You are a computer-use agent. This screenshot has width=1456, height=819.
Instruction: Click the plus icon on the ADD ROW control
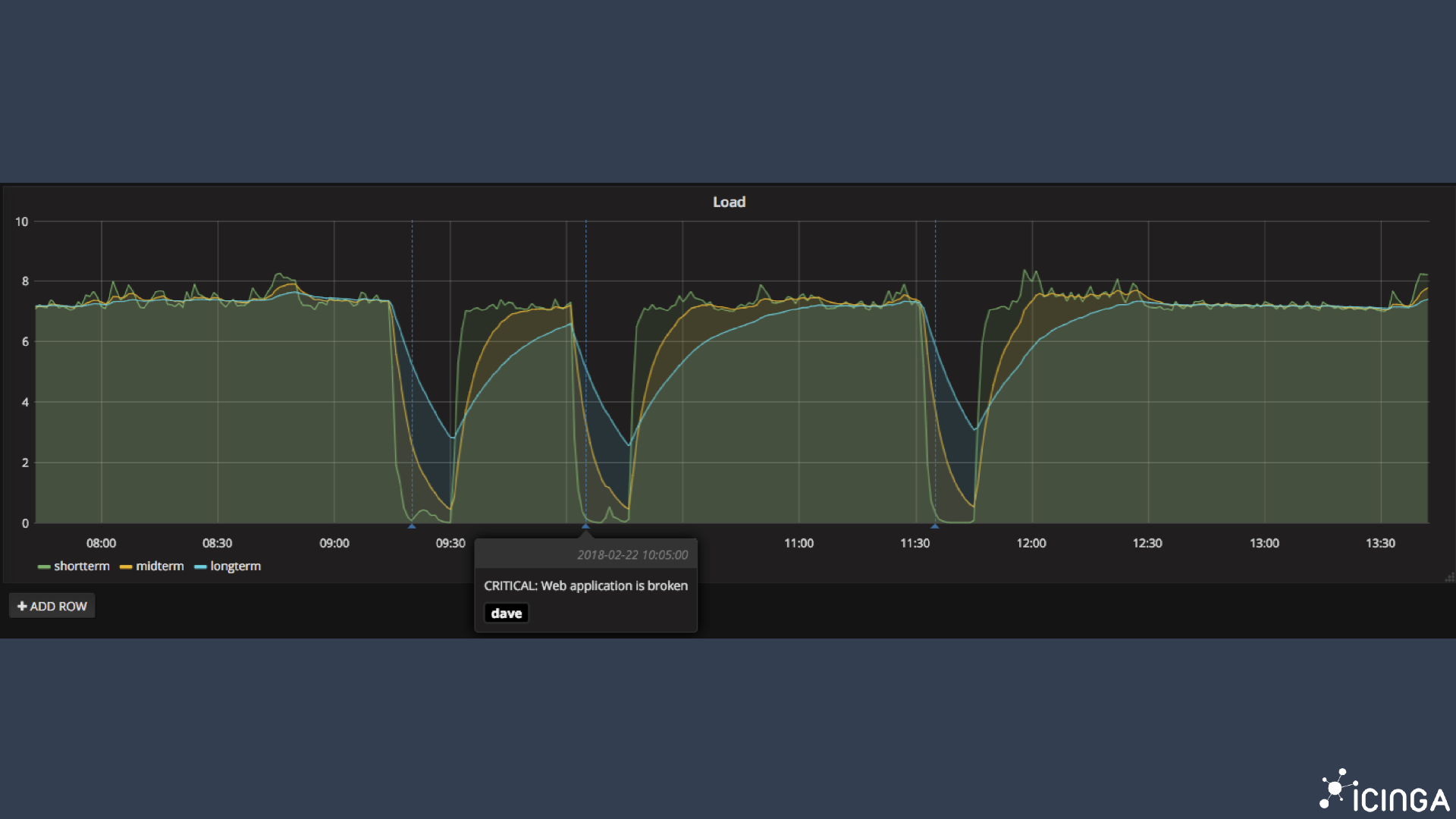point(22,606)
